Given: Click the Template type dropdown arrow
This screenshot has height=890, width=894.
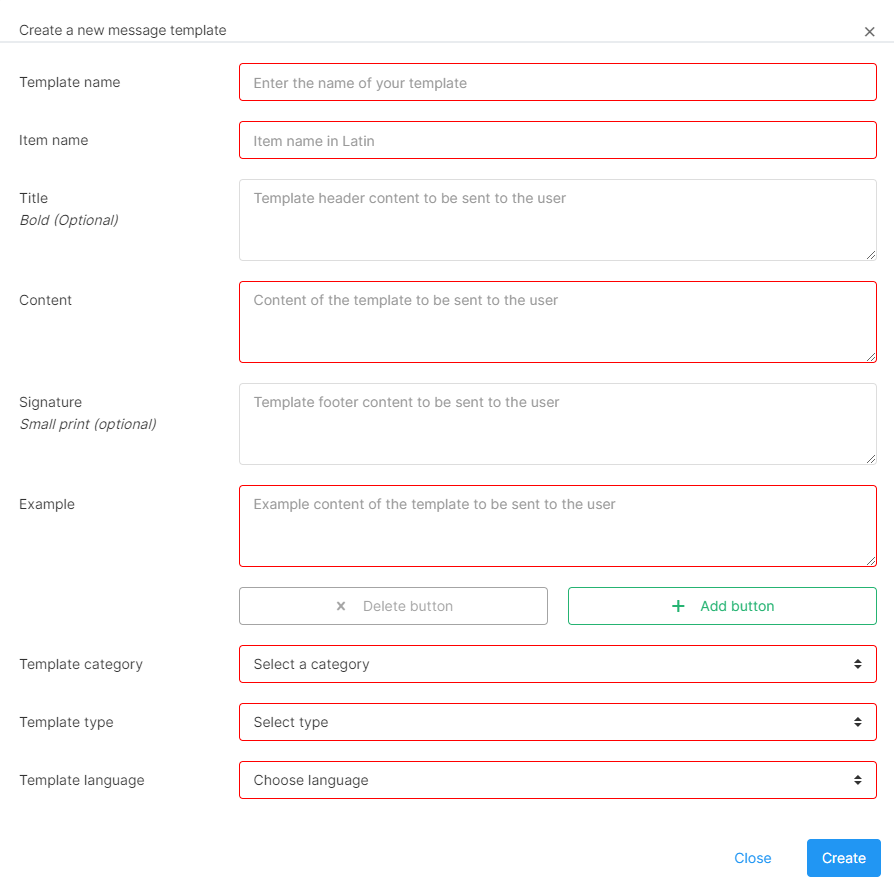Looking at the screenshot, I should tap(858, 722).
